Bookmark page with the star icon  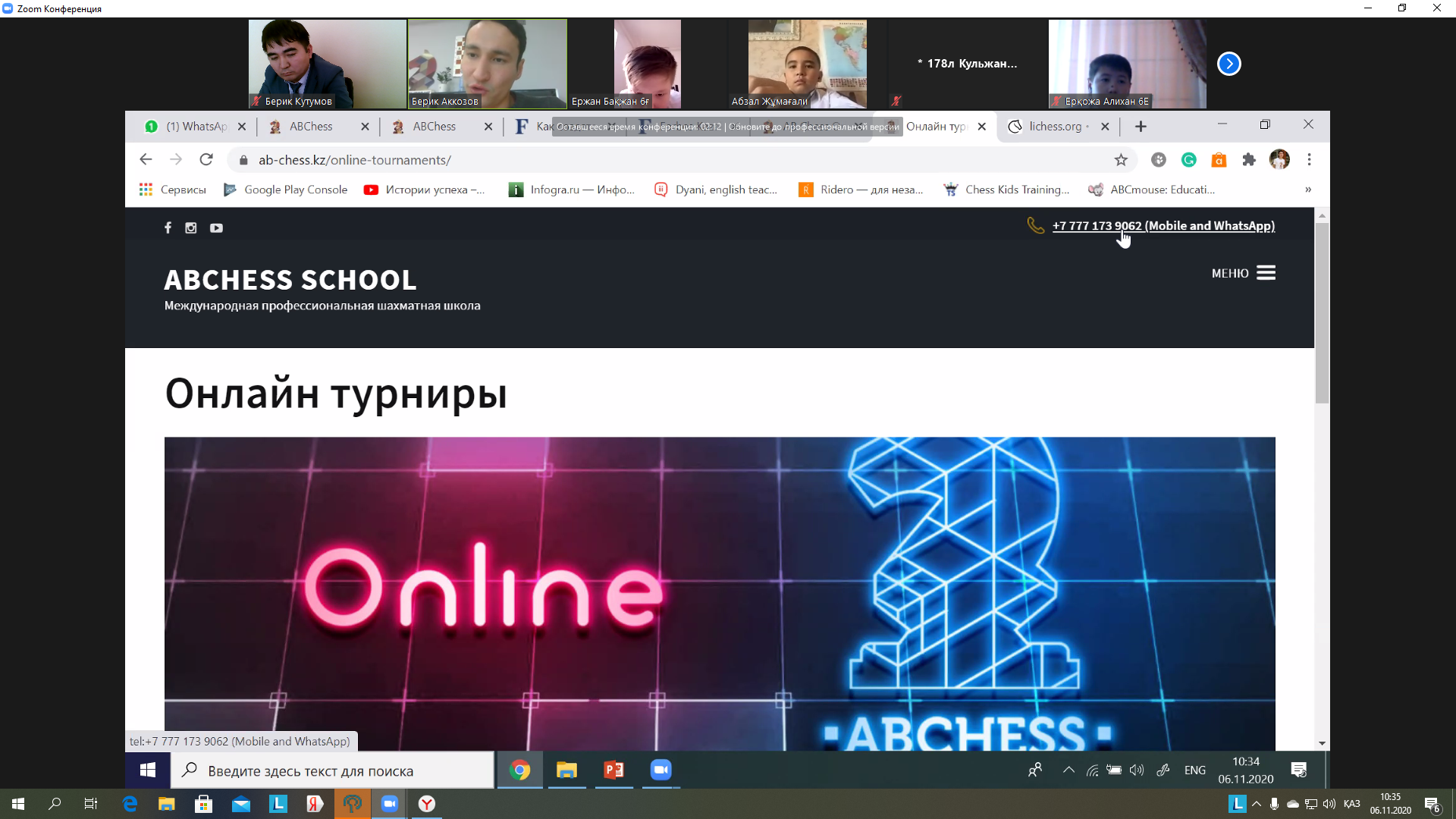click(1121, 160)
